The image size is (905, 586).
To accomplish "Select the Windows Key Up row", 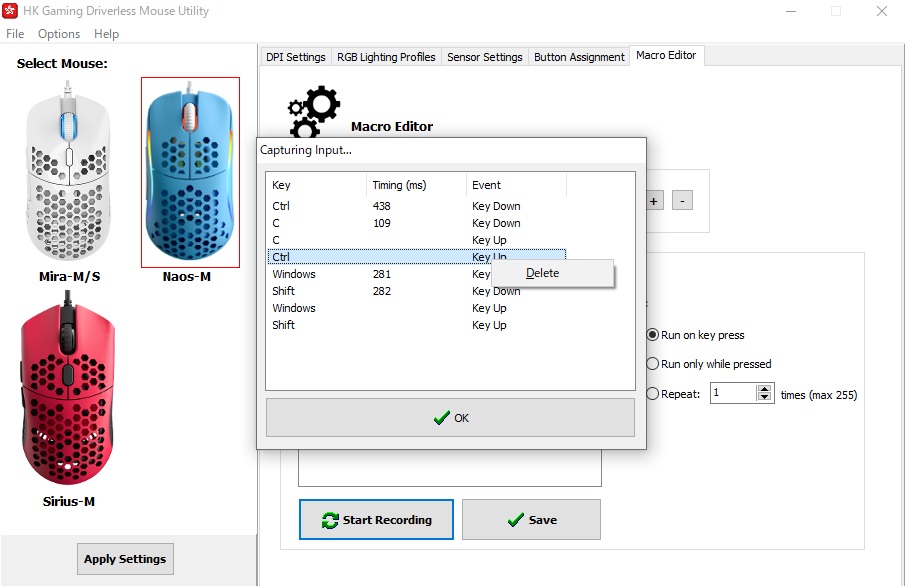I will pyautogui.click(x=417, y=308).
